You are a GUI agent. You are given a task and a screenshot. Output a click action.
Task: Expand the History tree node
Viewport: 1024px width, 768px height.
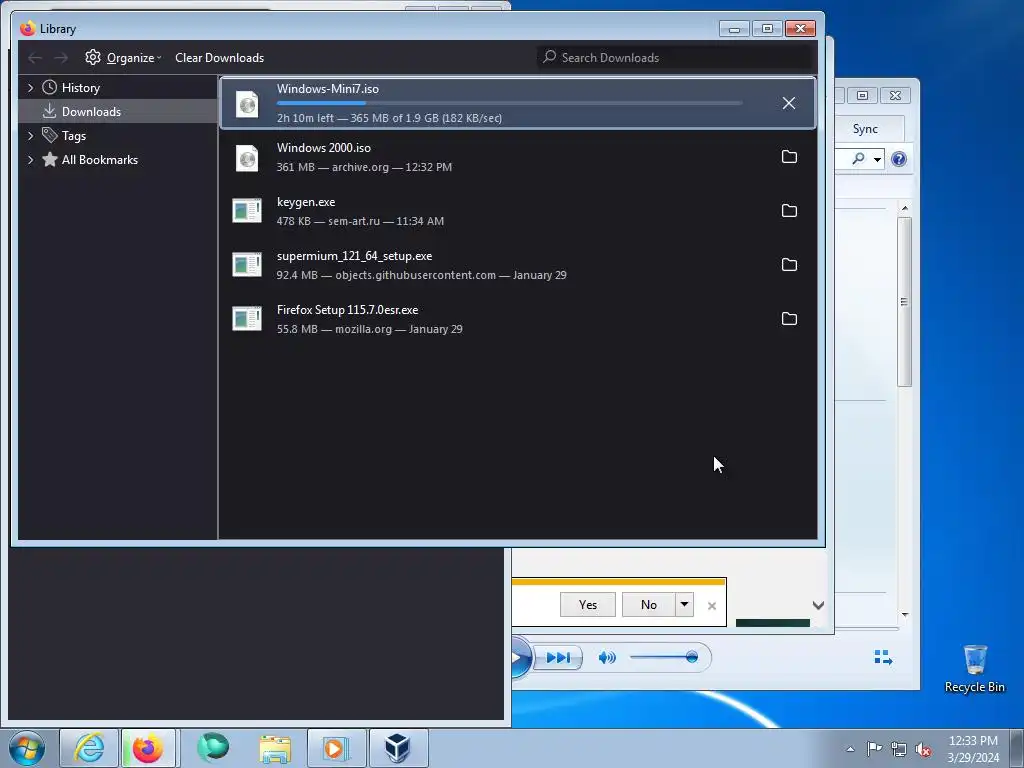point(30,88)
